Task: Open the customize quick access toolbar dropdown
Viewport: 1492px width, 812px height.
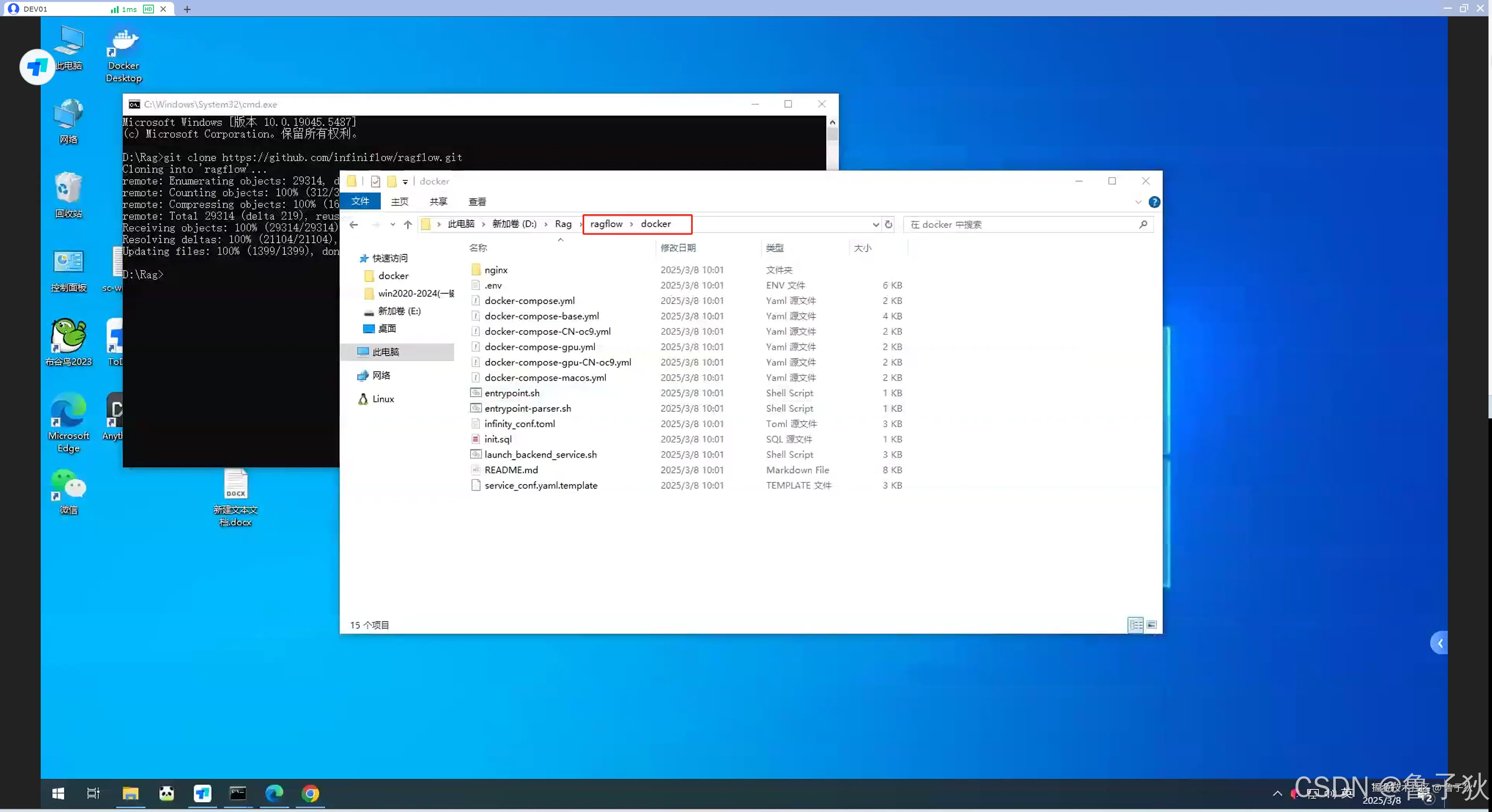Action: point(405,182)
